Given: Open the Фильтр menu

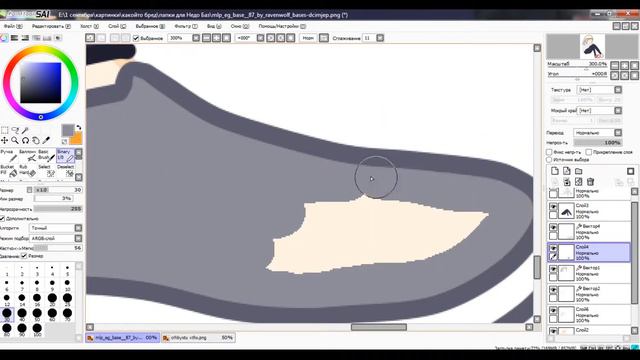Looking at the screenshot, I should click(x=186, y=26).
